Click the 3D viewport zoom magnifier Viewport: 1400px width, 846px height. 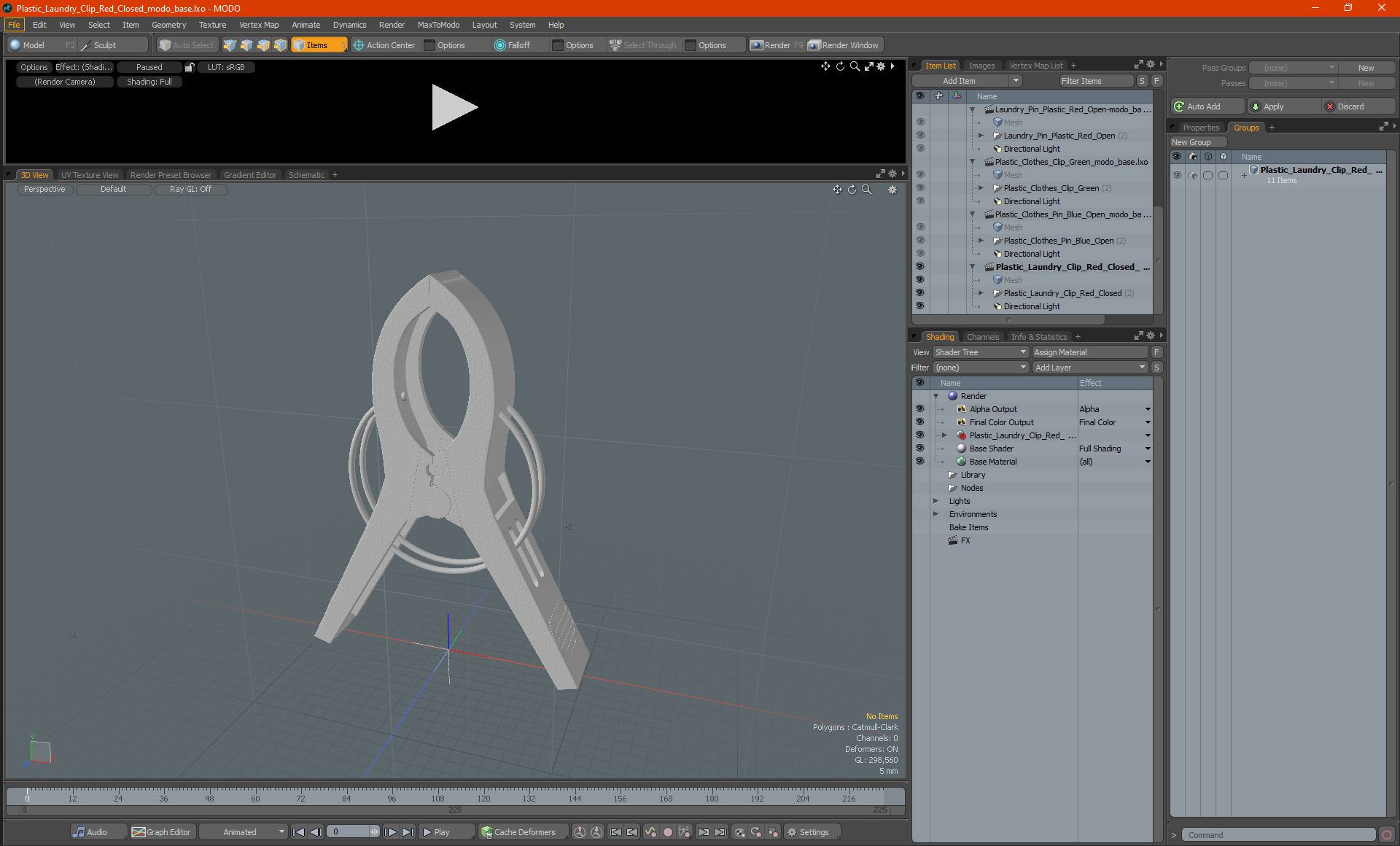[x=867, y=190]
